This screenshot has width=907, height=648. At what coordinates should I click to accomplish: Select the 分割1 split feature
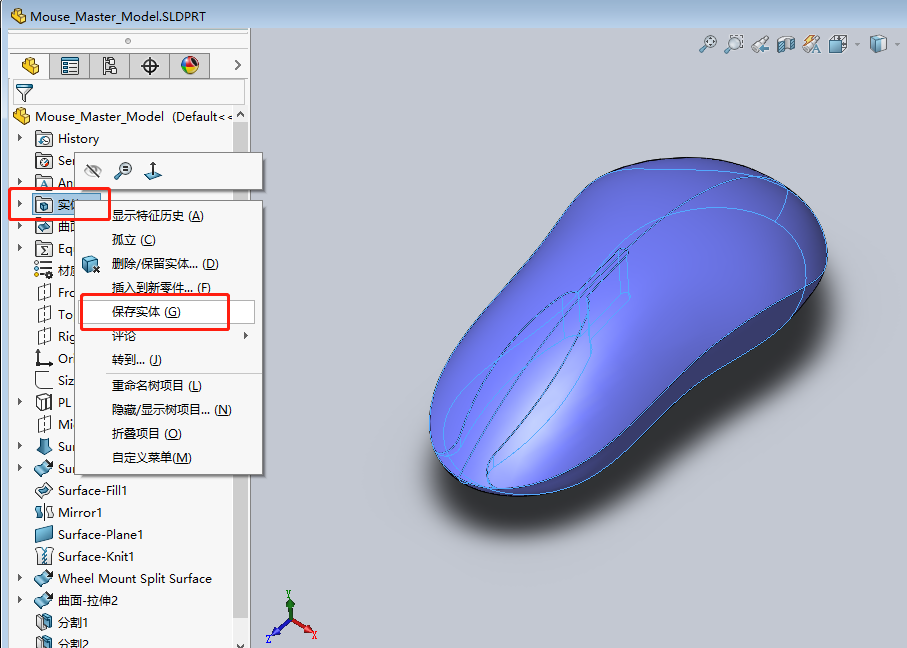pyautogui.click(x=73, y=623)
